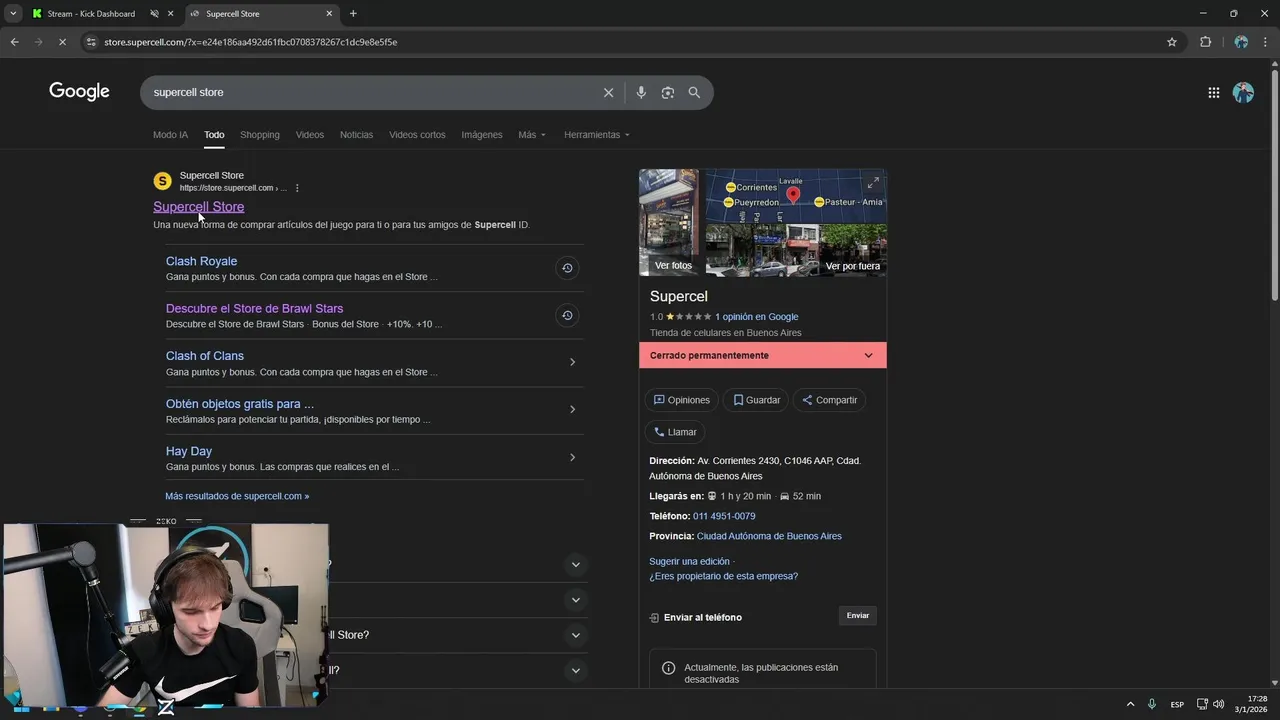Select the Shopping search tab

260,135
